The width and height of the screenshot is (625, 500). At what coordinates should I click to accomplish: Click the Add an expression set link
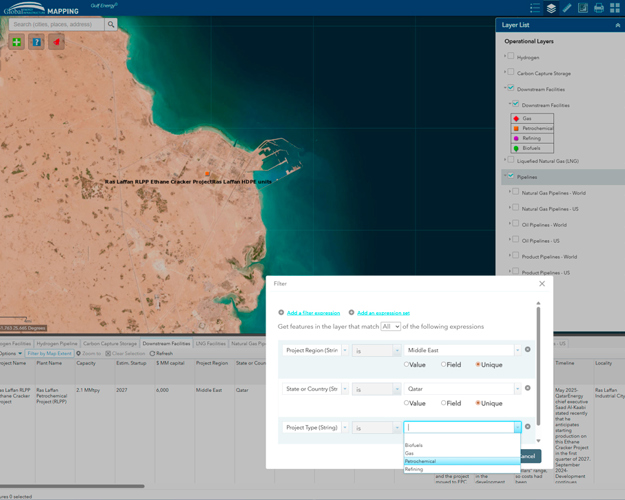tap(383, 313)
